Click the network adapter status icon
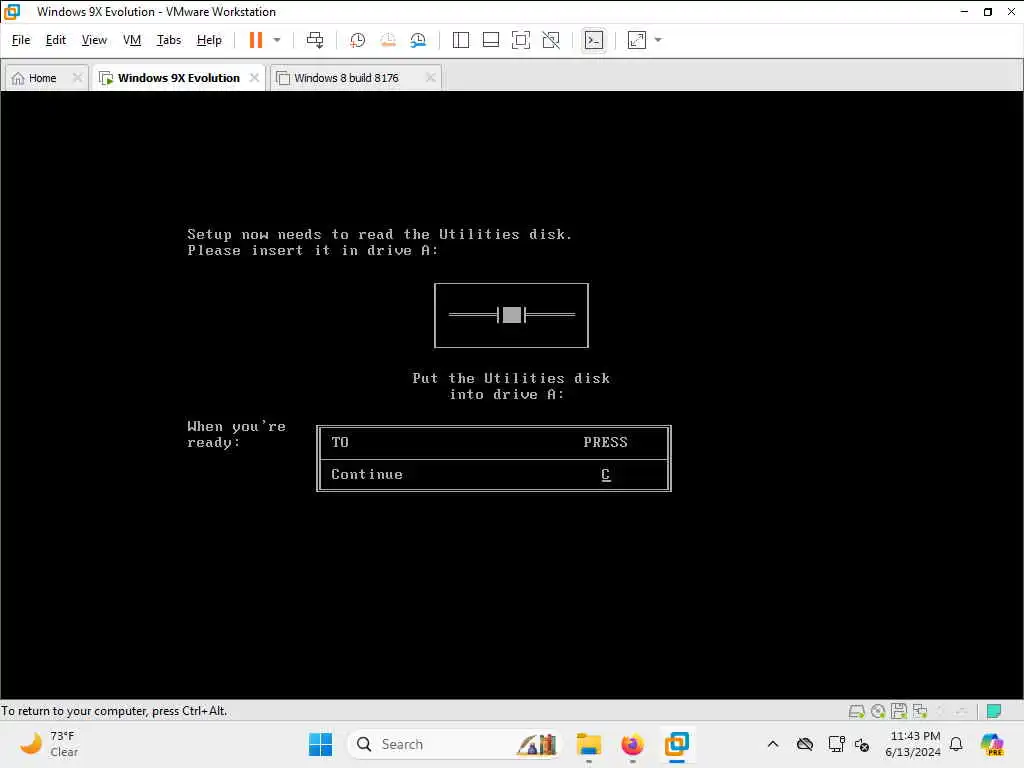Image resolution: width=1024 pixels, height=768 pixels. (x=920, y=711)
